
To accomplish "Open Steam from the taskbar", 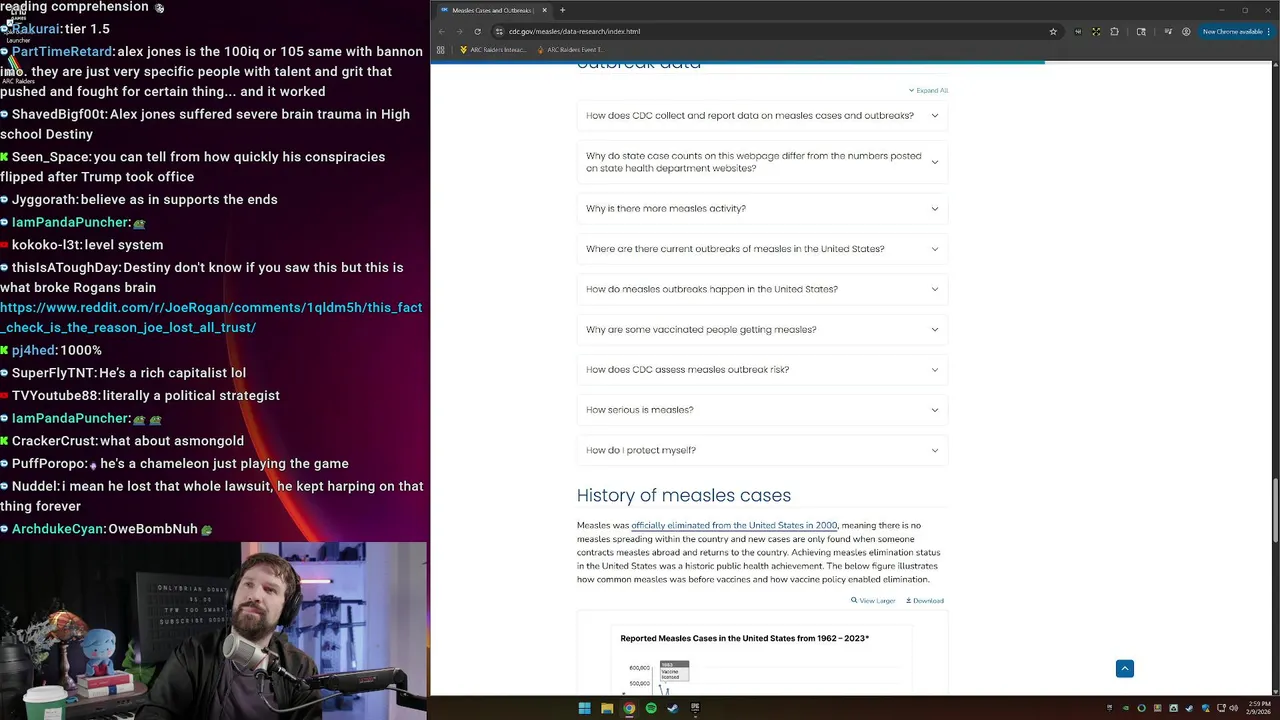I will point(673,708).
